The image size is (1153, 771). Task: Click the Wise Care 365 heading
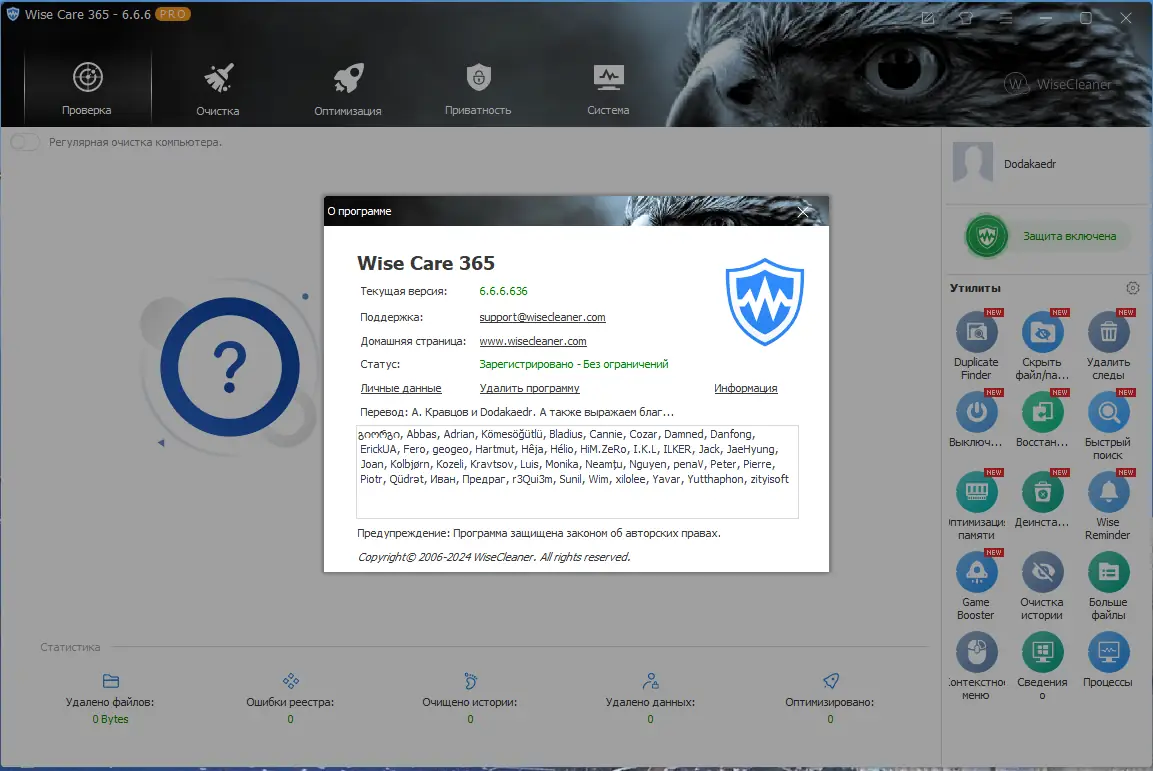pyautogui.click(x=426, y=263)
